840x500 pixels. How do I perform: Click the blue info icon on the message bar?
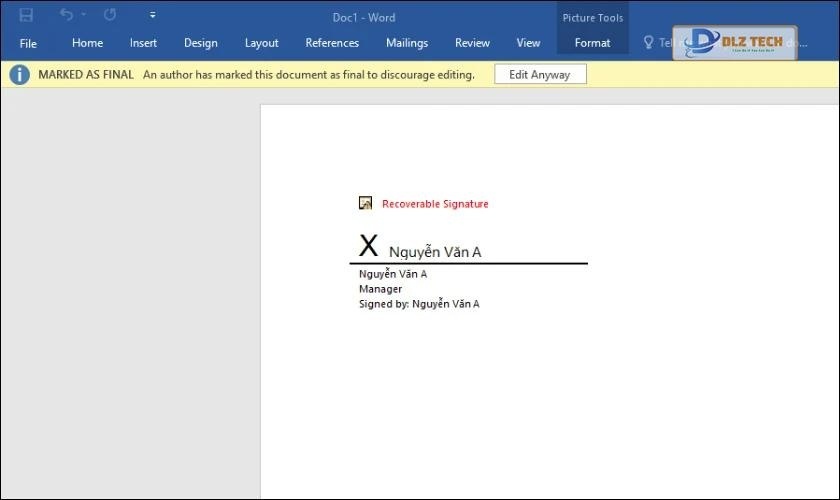coord(19,75)
